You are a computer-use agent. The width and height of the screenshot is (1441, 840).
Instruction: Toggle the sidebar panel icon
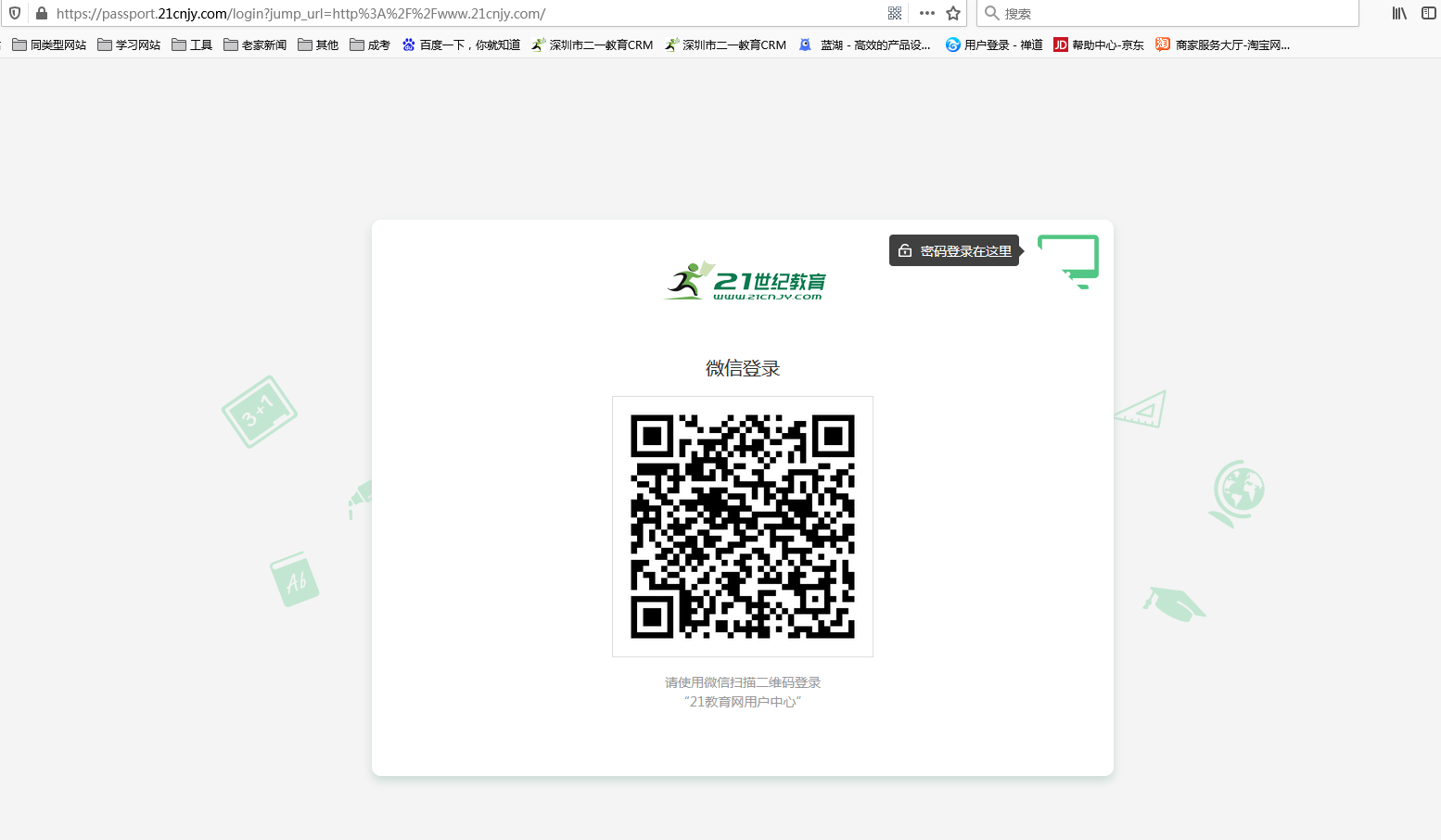coord(1429,13)
